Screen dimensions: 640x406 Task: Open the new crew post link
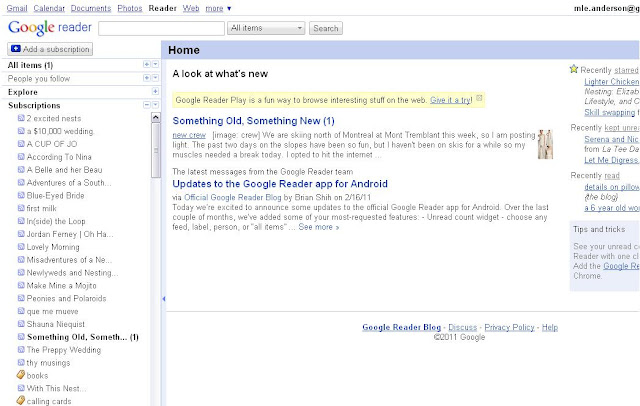tap(189, 135)
